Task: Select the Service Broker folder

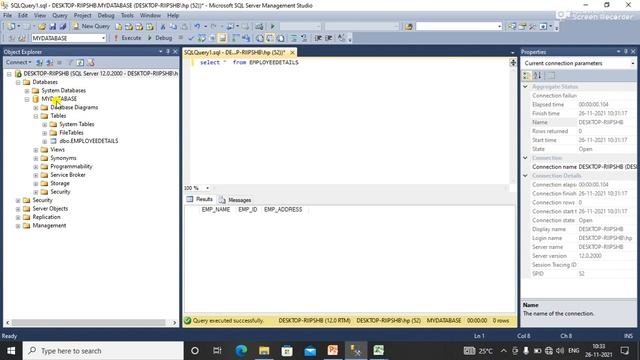Action: click(x=68, y=175)
